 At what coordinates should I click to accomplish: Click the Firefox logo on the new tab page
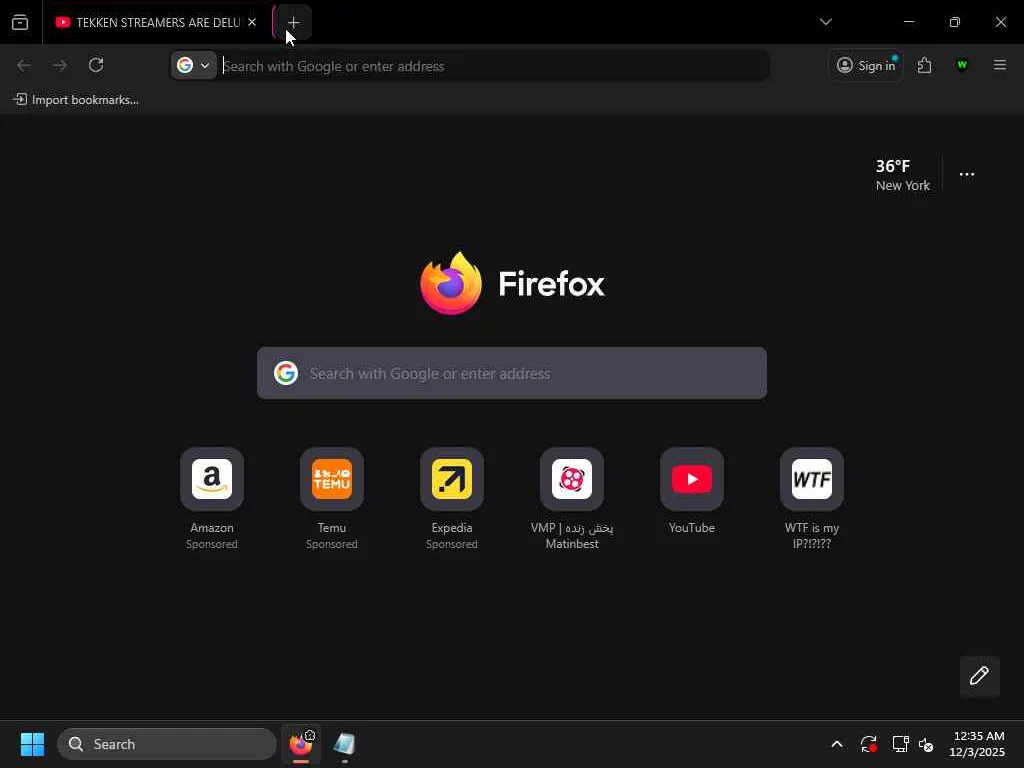click(x=513, y=283)
